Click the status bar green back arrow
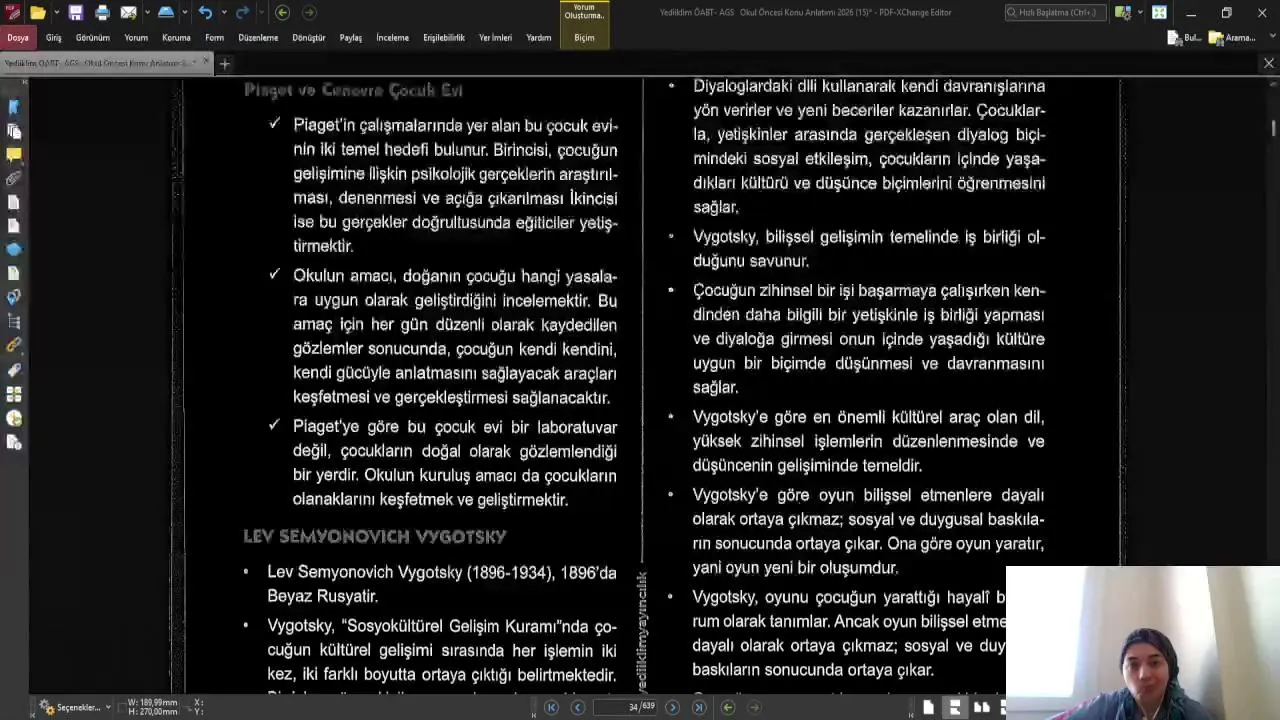Viewport: 1280px width, 720px height. tap(728, 707)
